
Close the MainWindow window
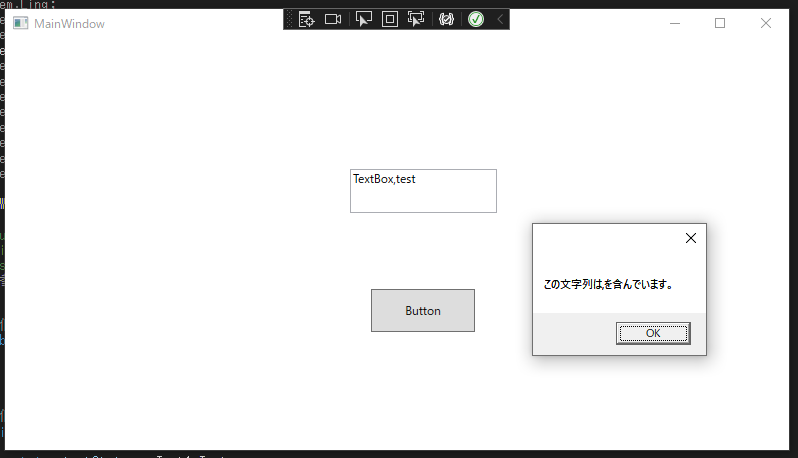click(766, 23)
